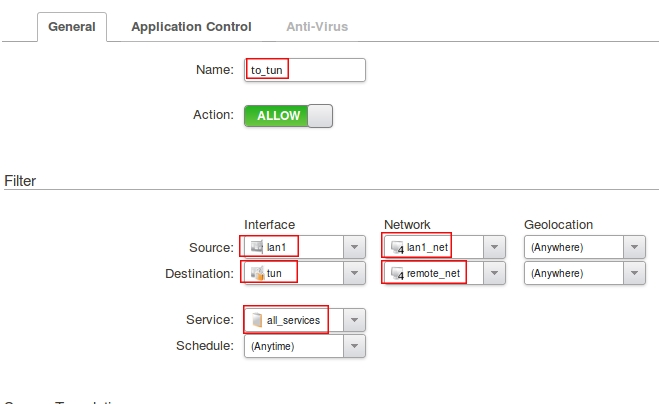Click the lan1 interface icon in Source
This screenshot has height=404, width=659.
257,247
